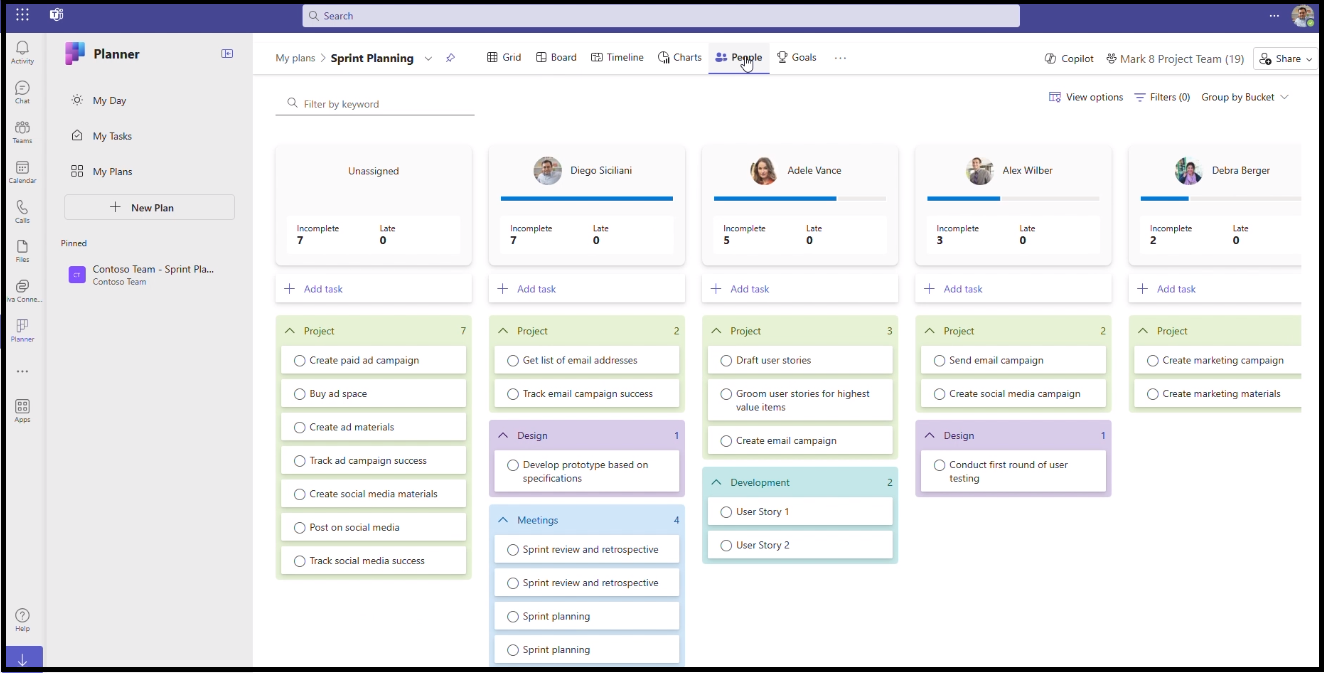Image resolution: width=1324 pixels, height=673 pixels.
Task: Collapse the Meetings bucket under Diego
Action: (x=504, y=520)
